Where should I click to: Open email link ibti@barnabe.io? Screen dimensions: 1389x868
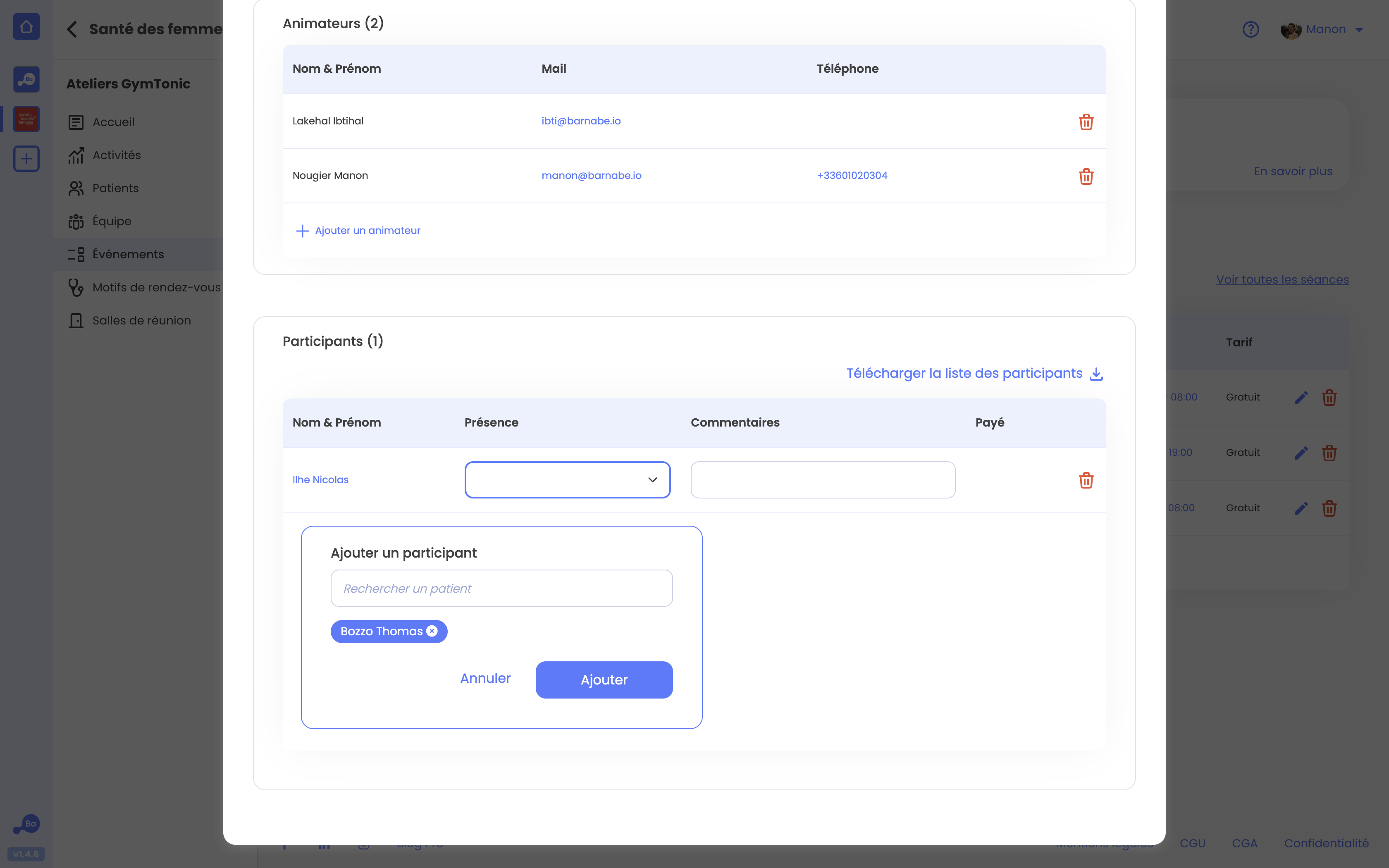[581, 121]
